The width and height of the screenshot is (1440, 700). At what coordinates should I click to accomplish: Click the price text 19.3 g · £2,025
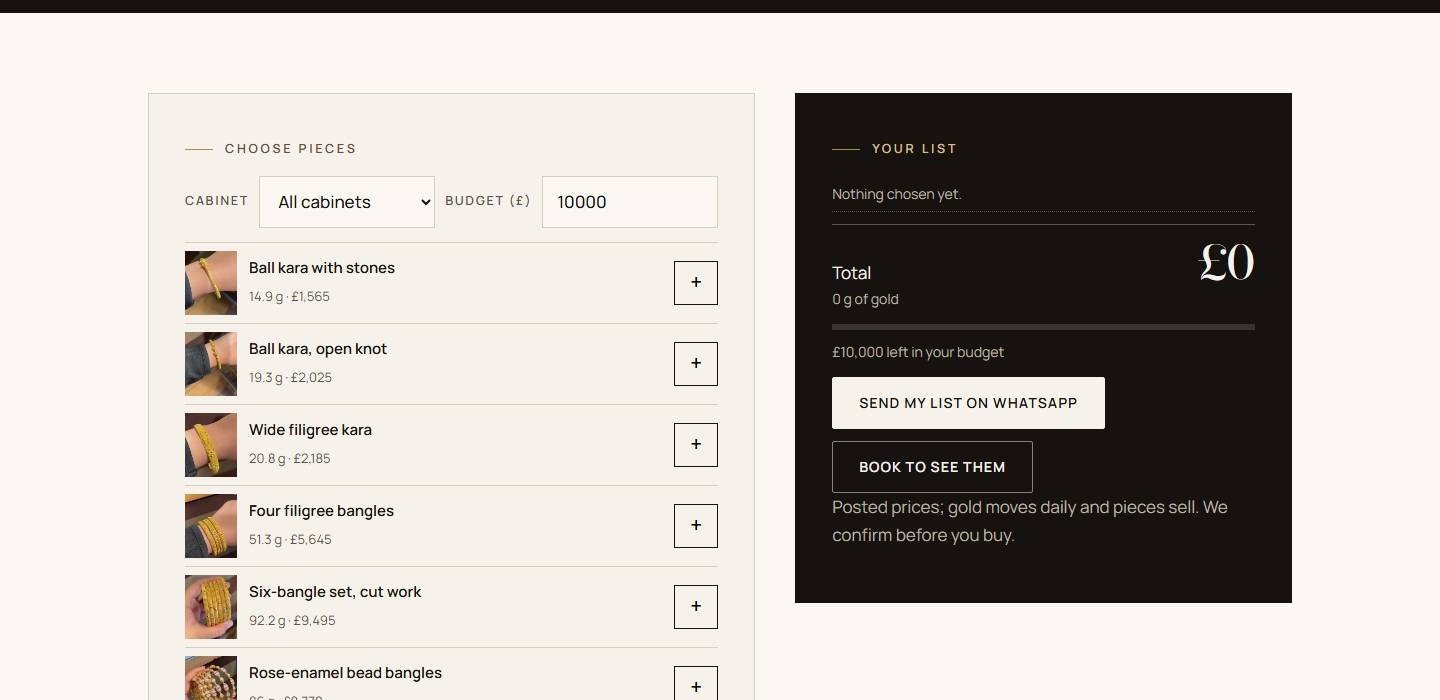coord(290,378)
